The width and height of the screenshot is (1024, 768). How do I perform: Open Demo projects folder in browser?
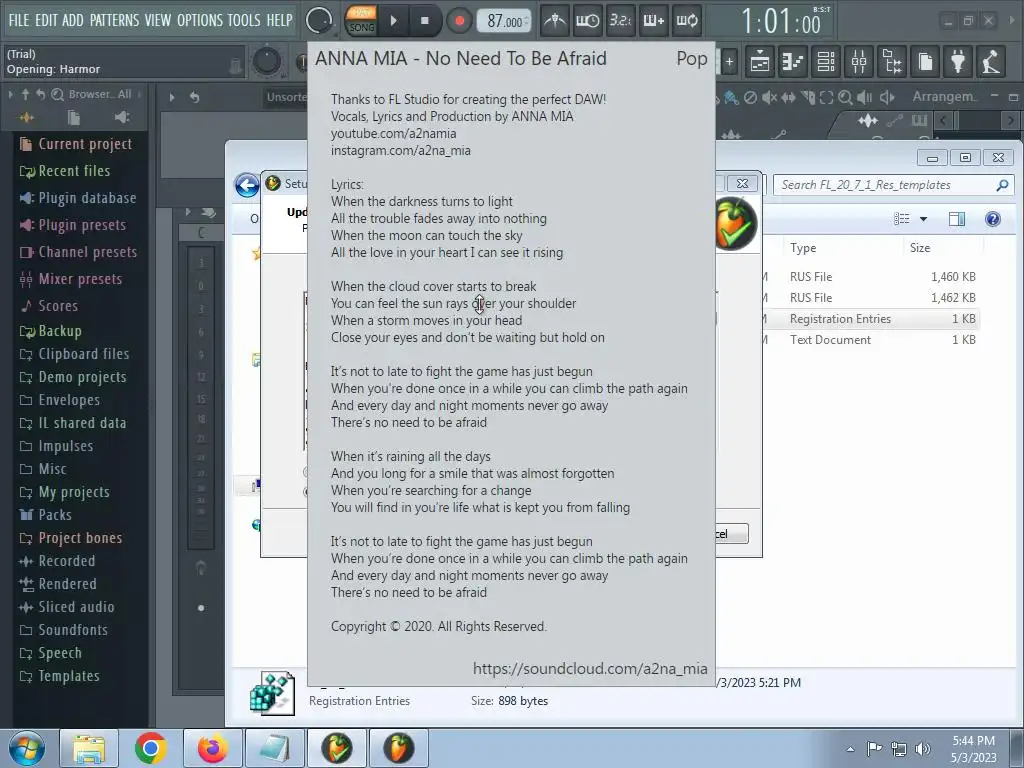[x=72, y=377]
